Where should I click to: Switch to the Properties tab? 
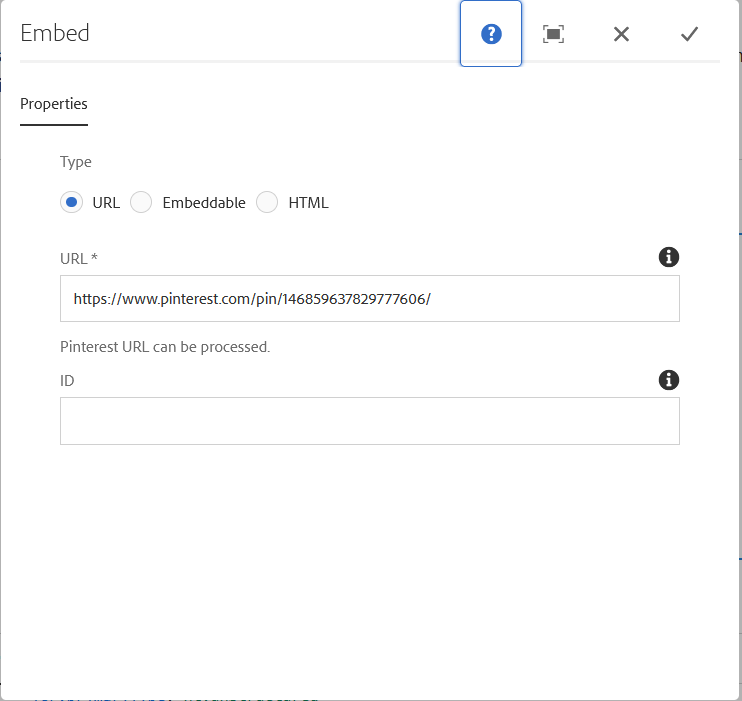point(54,104)
